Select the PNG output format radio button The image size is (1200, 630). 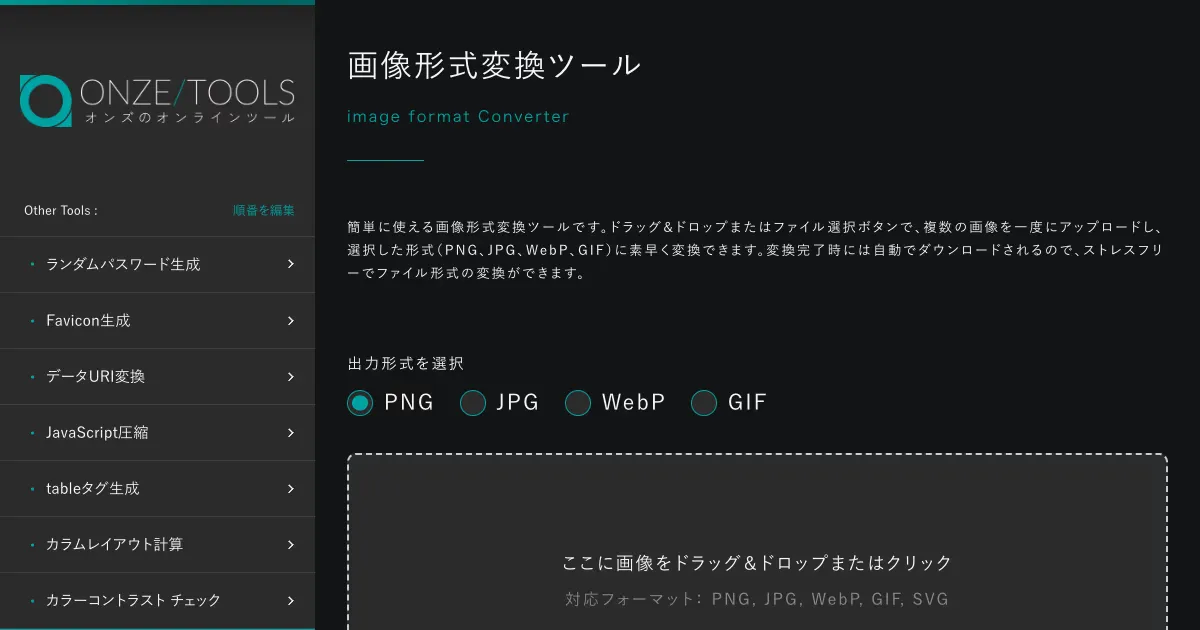coord(360,403)
